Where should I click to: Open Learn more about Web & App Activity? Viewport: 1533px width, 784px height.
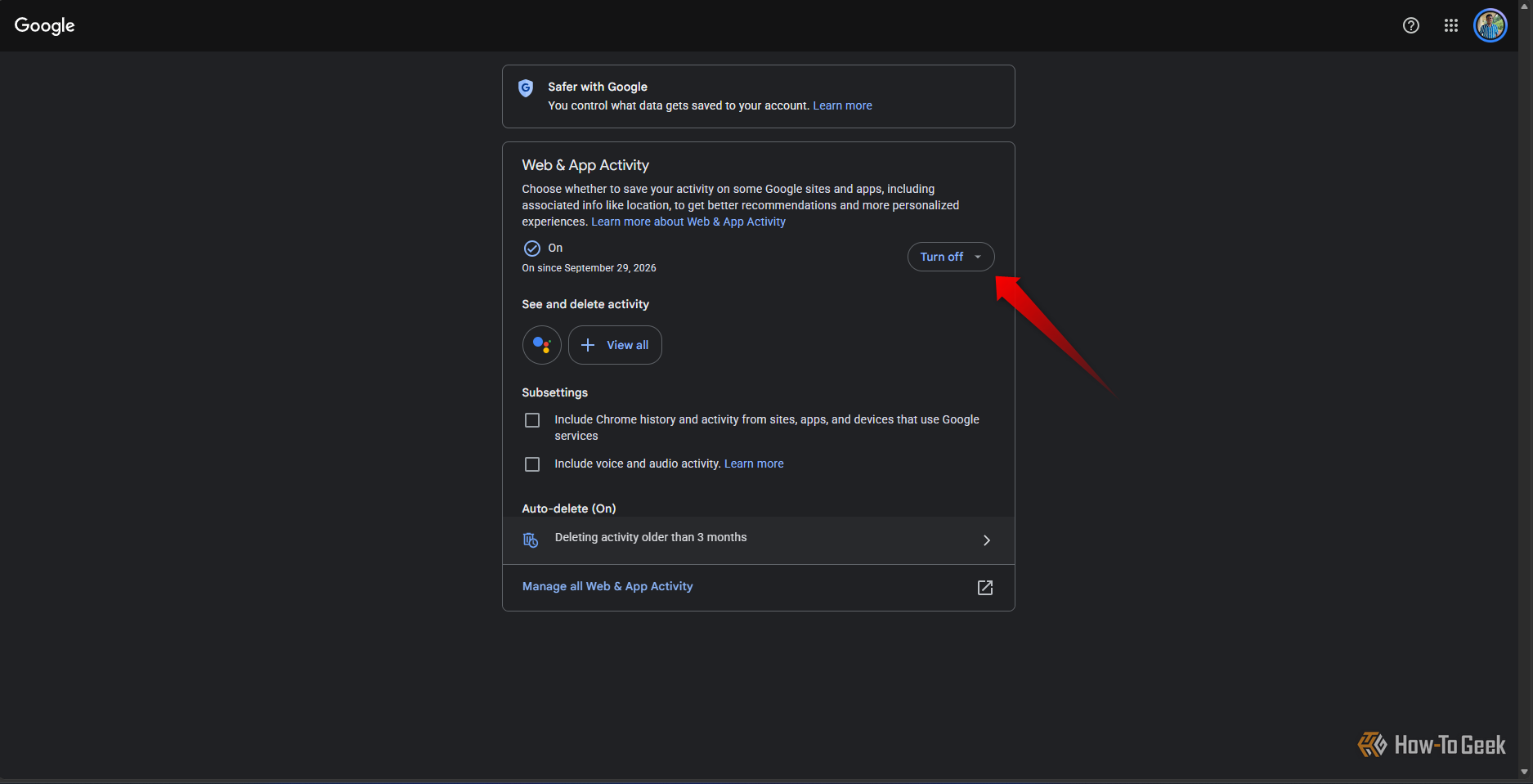point(688,222)
